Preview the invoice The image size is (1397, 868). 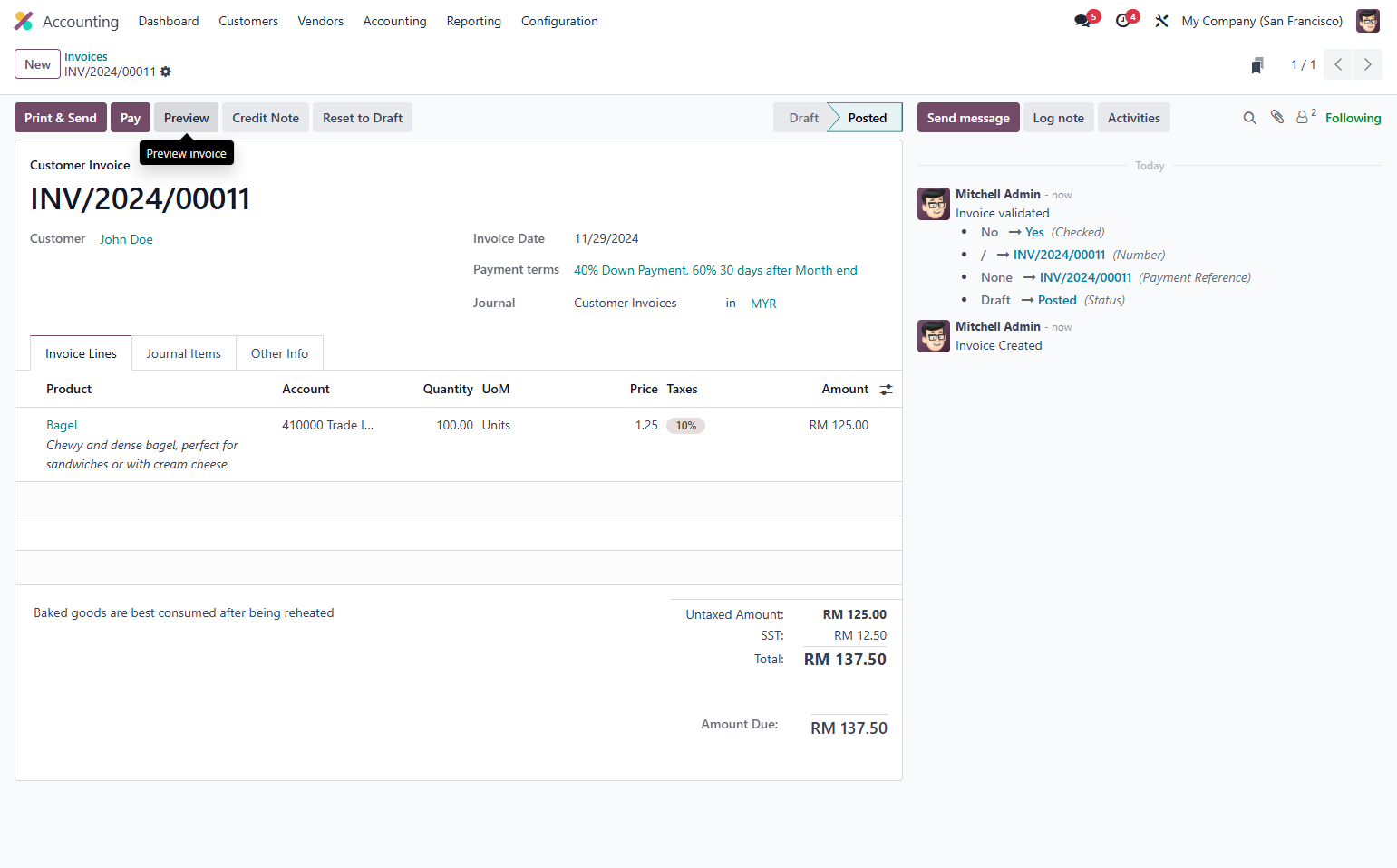tap(187, 118)
